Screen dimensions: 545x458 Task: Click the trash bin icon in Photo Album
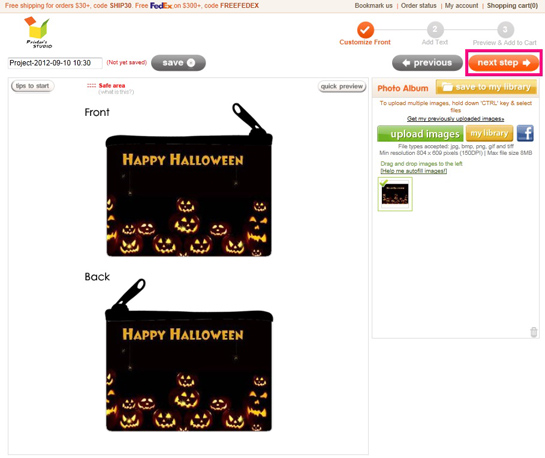point(534,332)
